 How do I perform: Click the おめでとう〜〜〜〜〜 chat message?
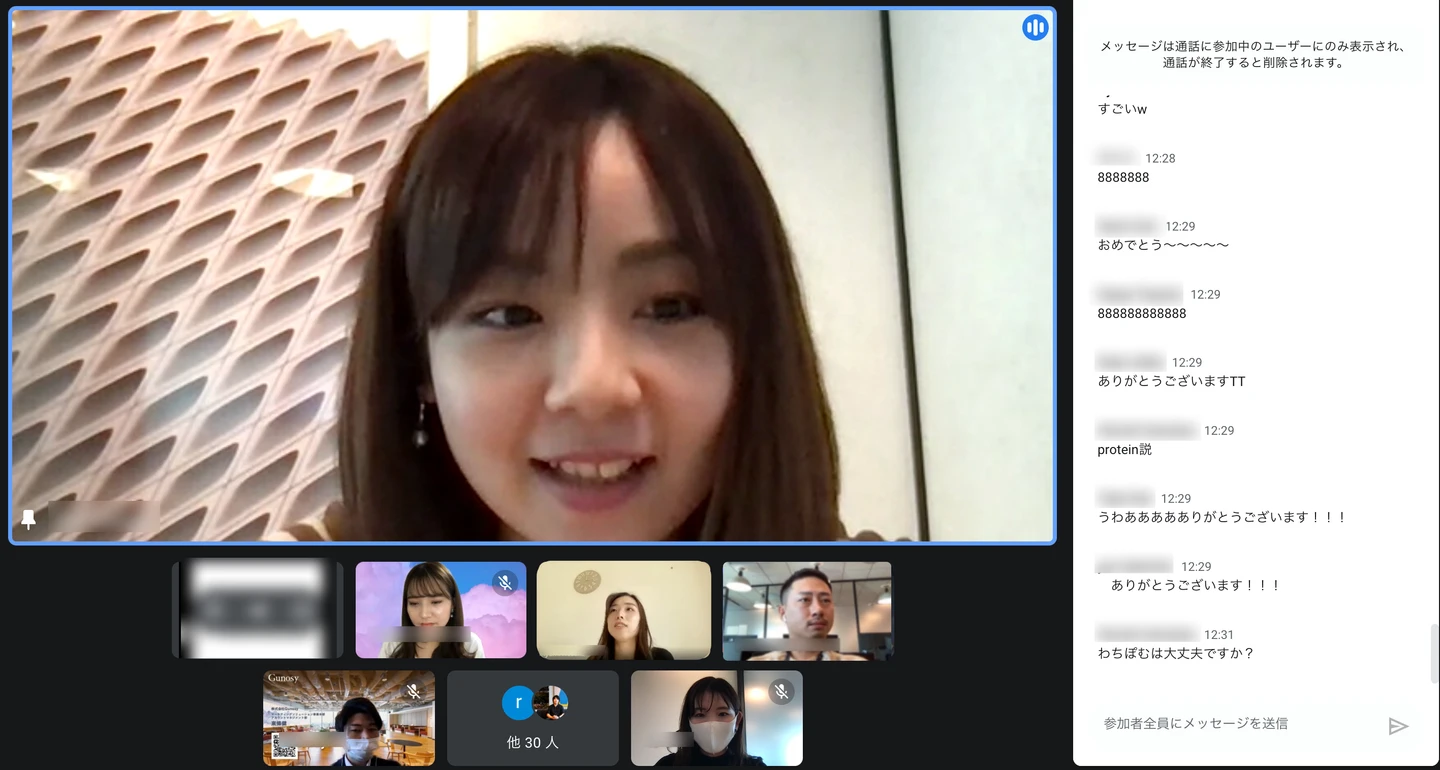(1163, 246)
